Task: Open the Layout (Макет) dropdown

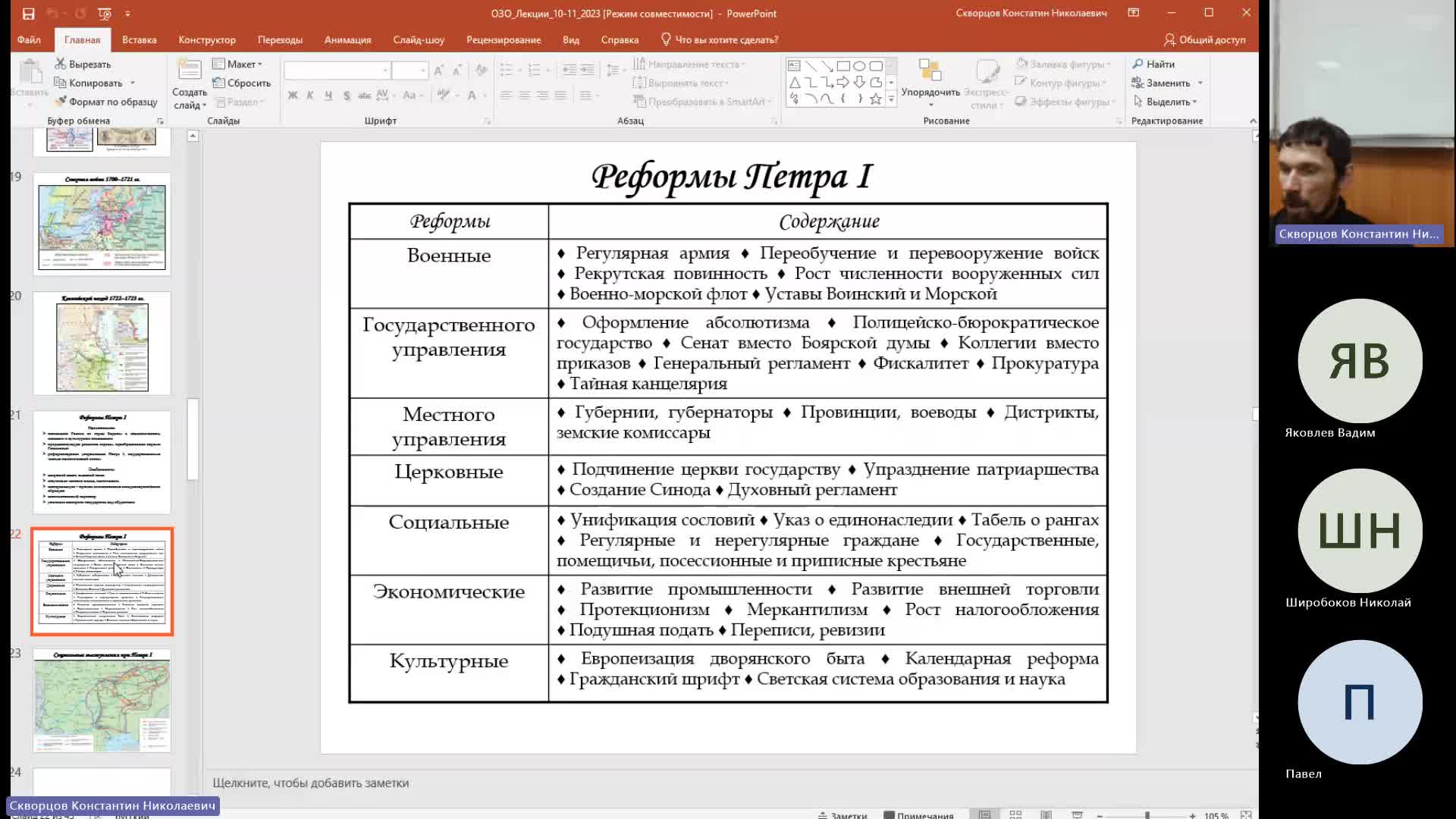Action: point(238,64)
